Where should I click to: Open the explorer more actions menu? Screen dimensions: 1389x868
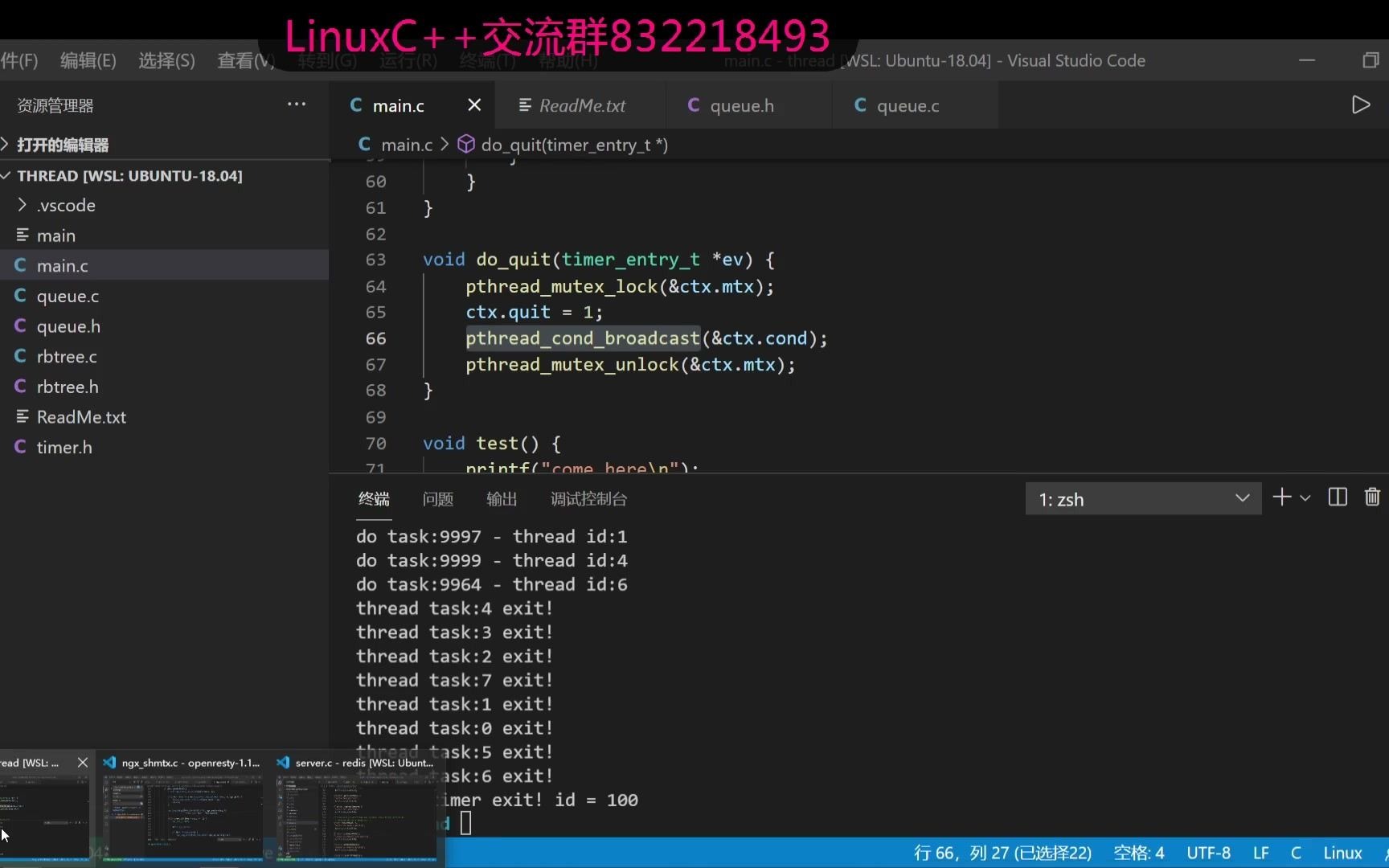296,104
